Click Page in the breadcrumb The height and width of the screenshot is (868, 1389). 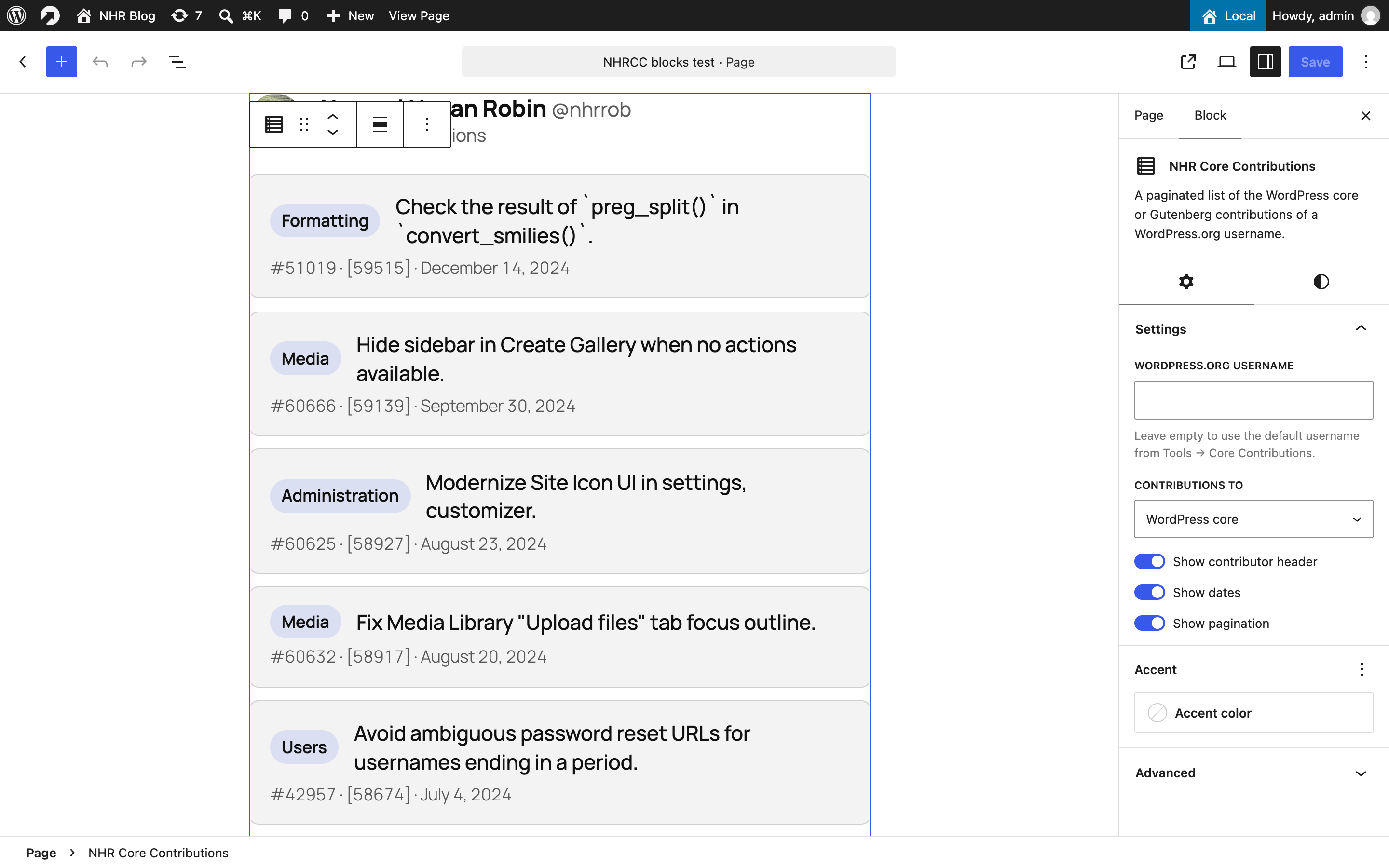pos(41,853)
